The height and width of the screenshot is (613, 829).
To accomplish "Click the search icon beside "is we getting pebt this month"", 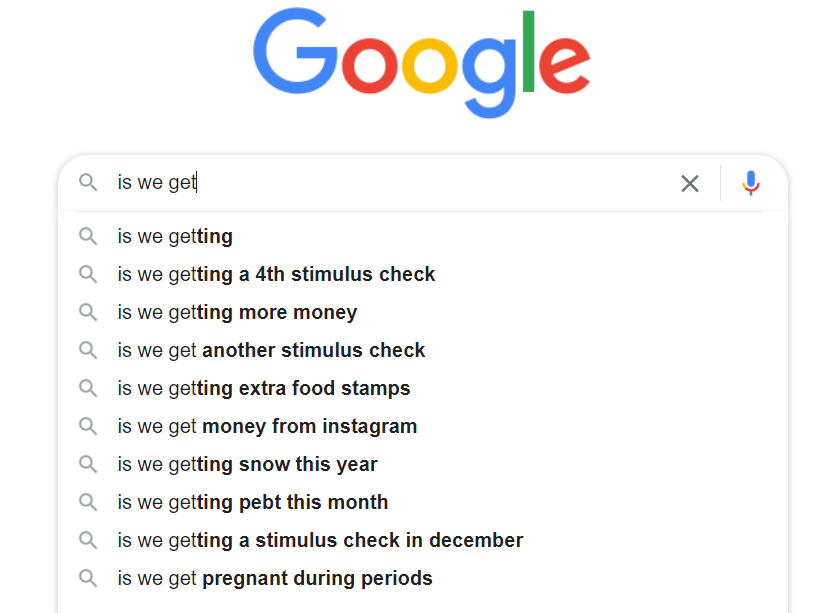I will [88, 502].
